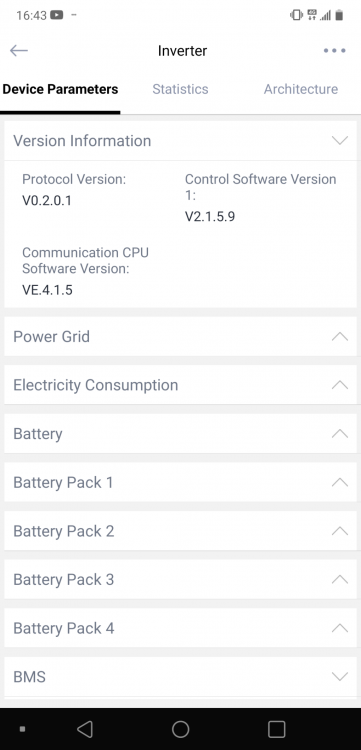Screen dimensions: 361x750
Task: Switch to the Architecture tab
Action: [301, 89]
